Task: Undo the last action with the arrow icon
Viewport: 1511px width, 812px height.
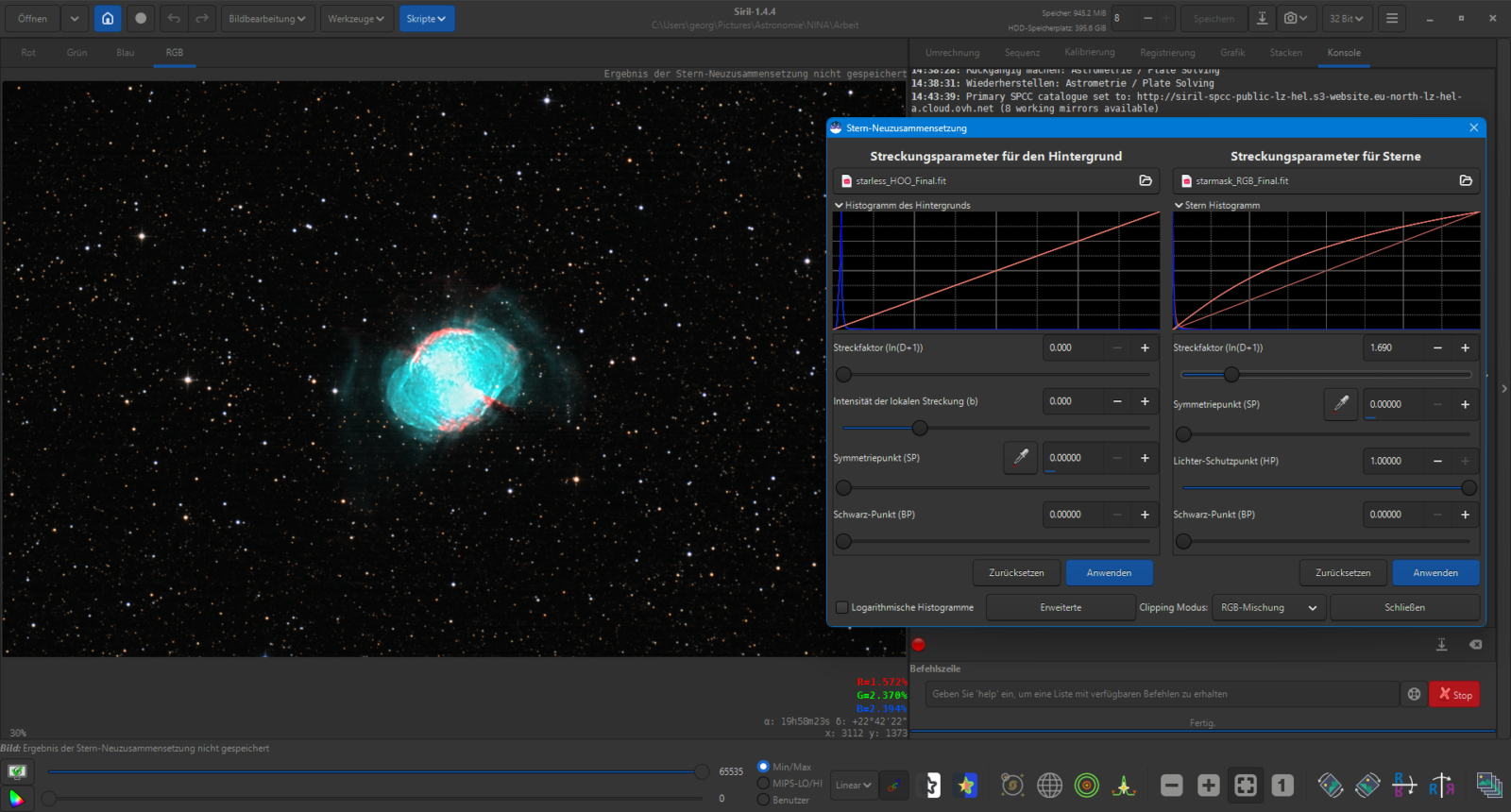Action: pyautogui.click(x=174, y=18)
